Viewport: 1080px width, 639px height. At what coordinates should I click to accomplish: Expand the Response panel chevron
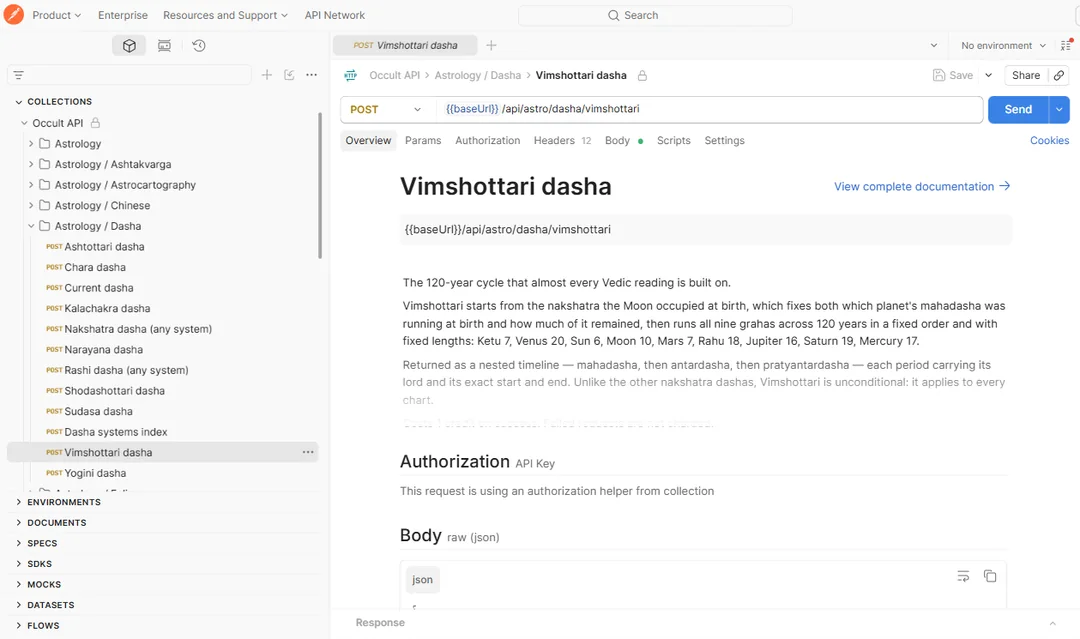1052,623
